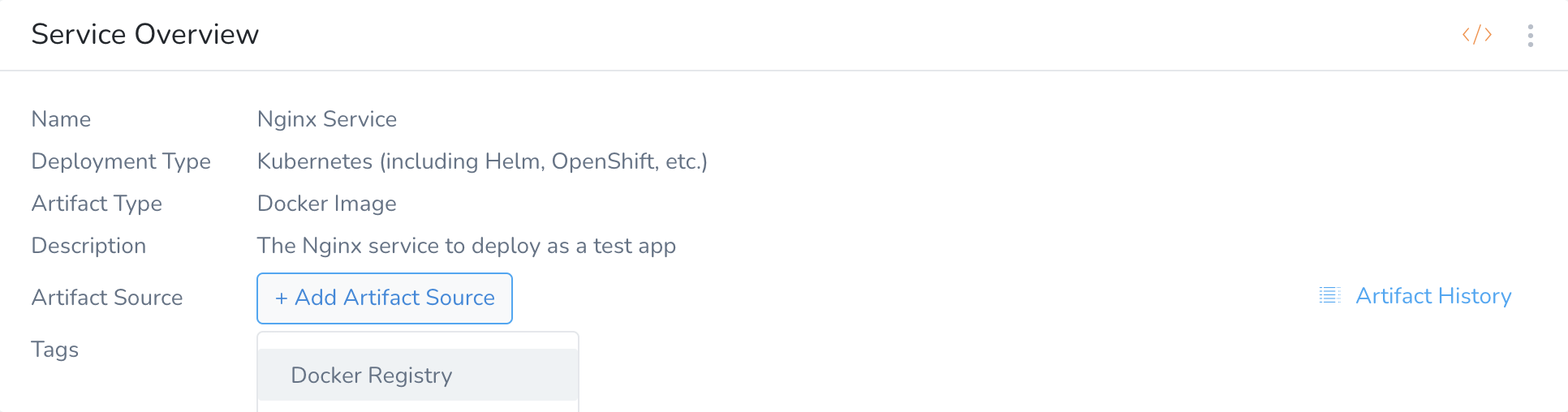Click the Deployment Type label
1568x412 pixels.
(x=121, y=161)
